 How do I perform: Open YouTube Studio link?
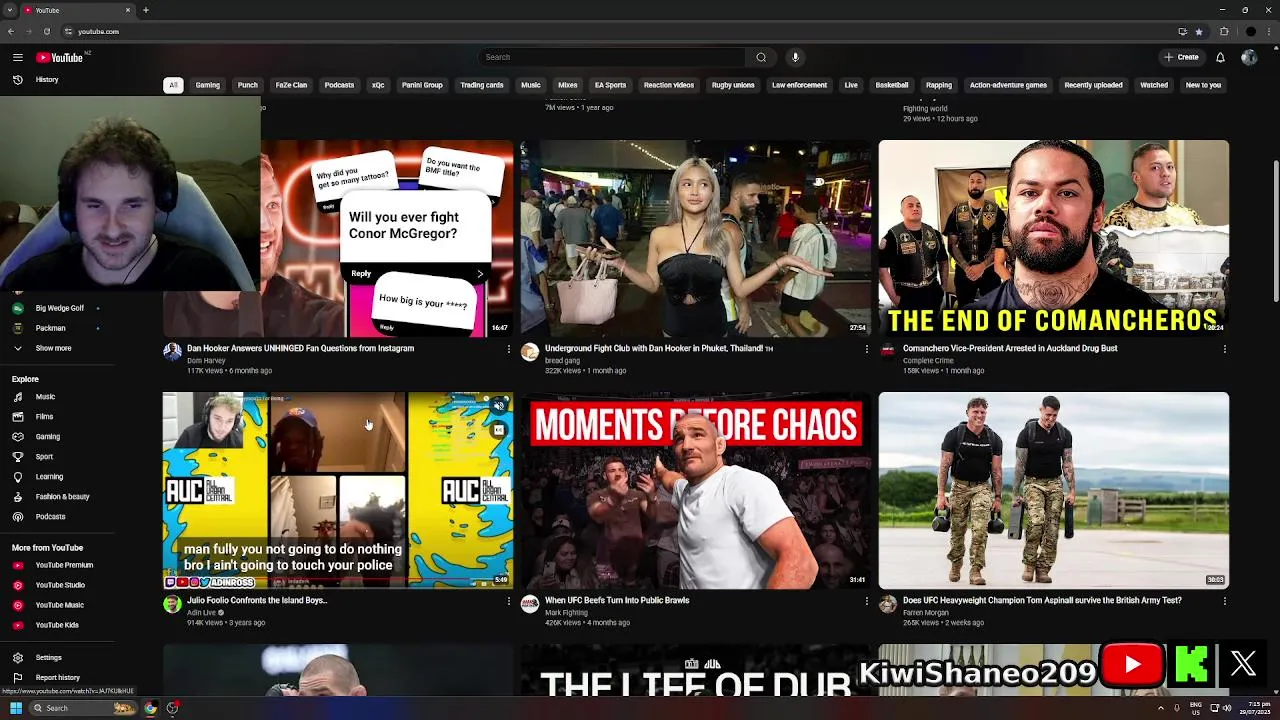tap(60, 585)
